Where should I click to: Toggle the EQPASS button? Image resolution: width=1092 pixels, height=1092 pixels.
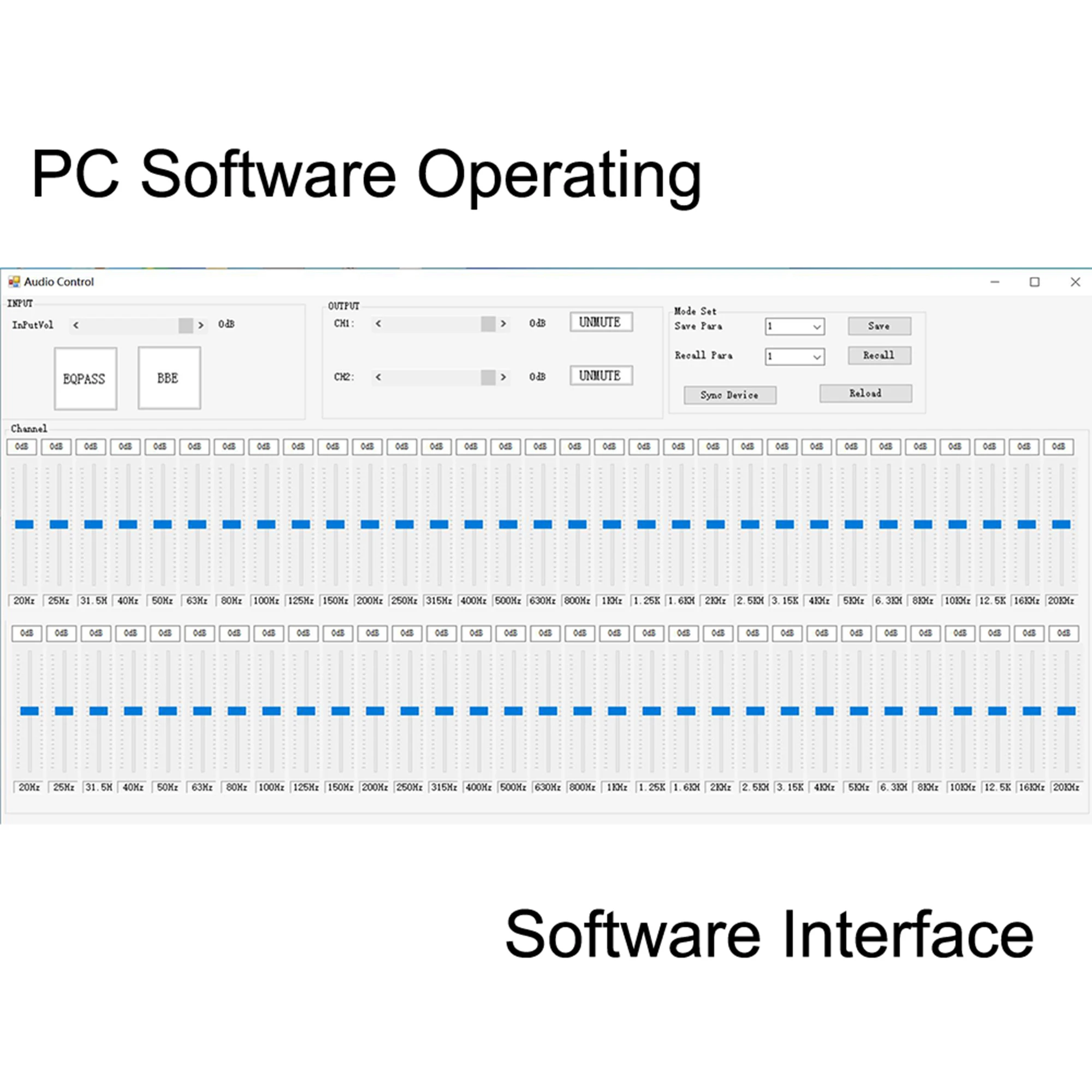(x=85, y=378)
